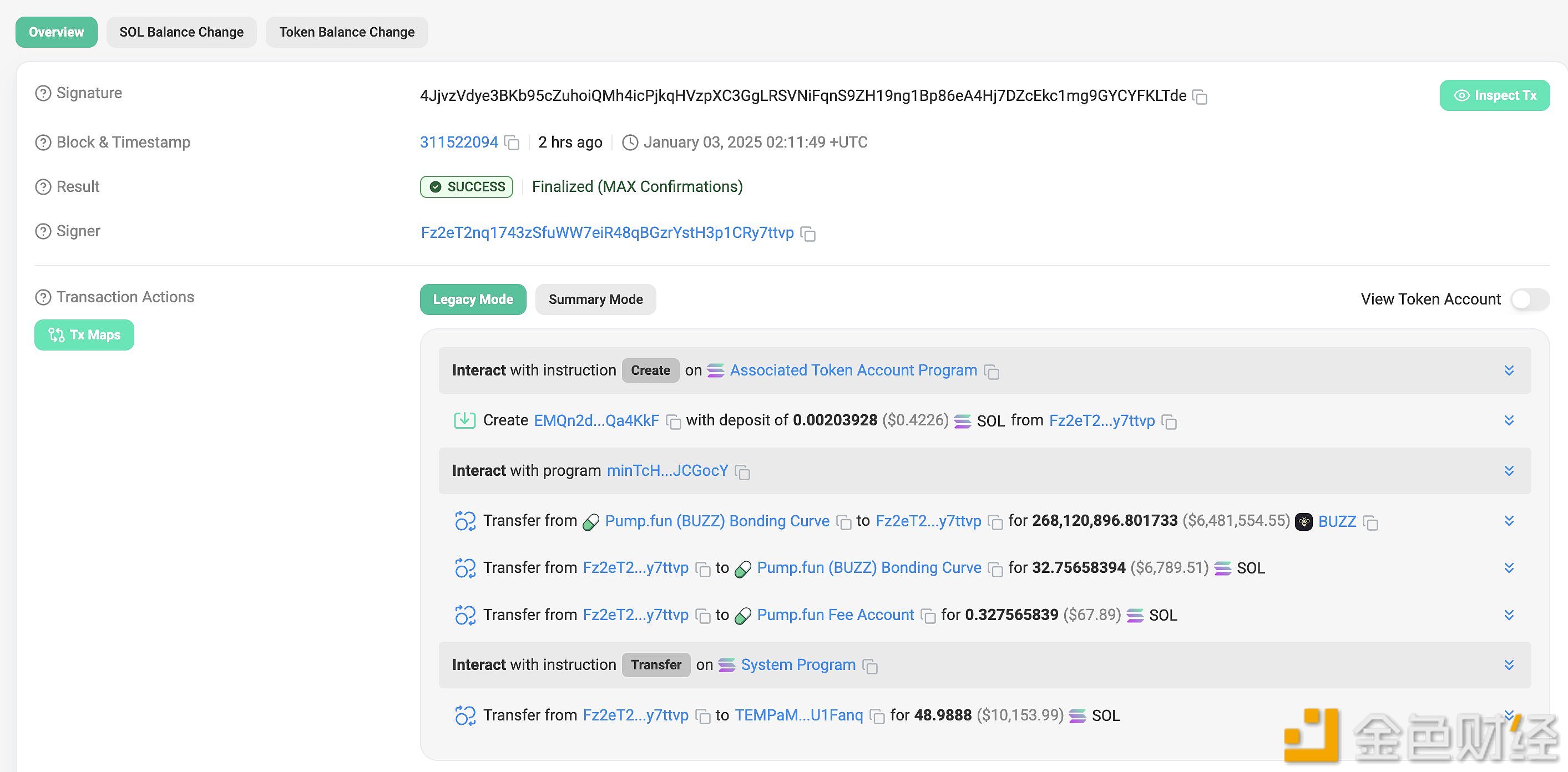Click Signer help question-mark icon
Image resolution: width=1568 pixels, height=772 pixels.
43,231
